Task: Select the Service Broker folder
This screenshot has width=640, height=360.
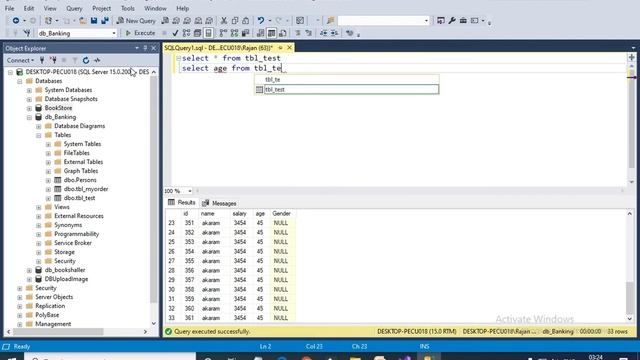Action: 73,243
